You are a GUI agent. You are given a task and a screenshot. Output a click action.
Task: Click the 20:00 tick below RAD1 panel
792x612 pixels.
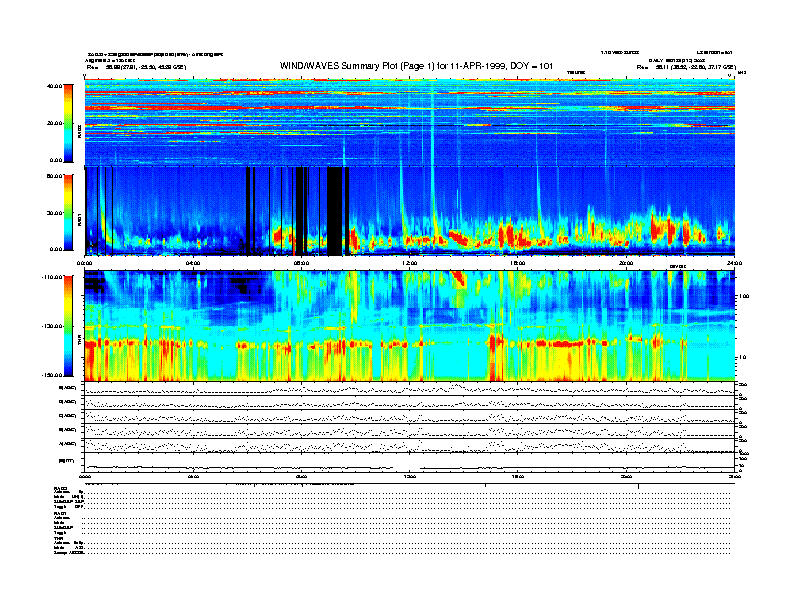tap(626, 263)
